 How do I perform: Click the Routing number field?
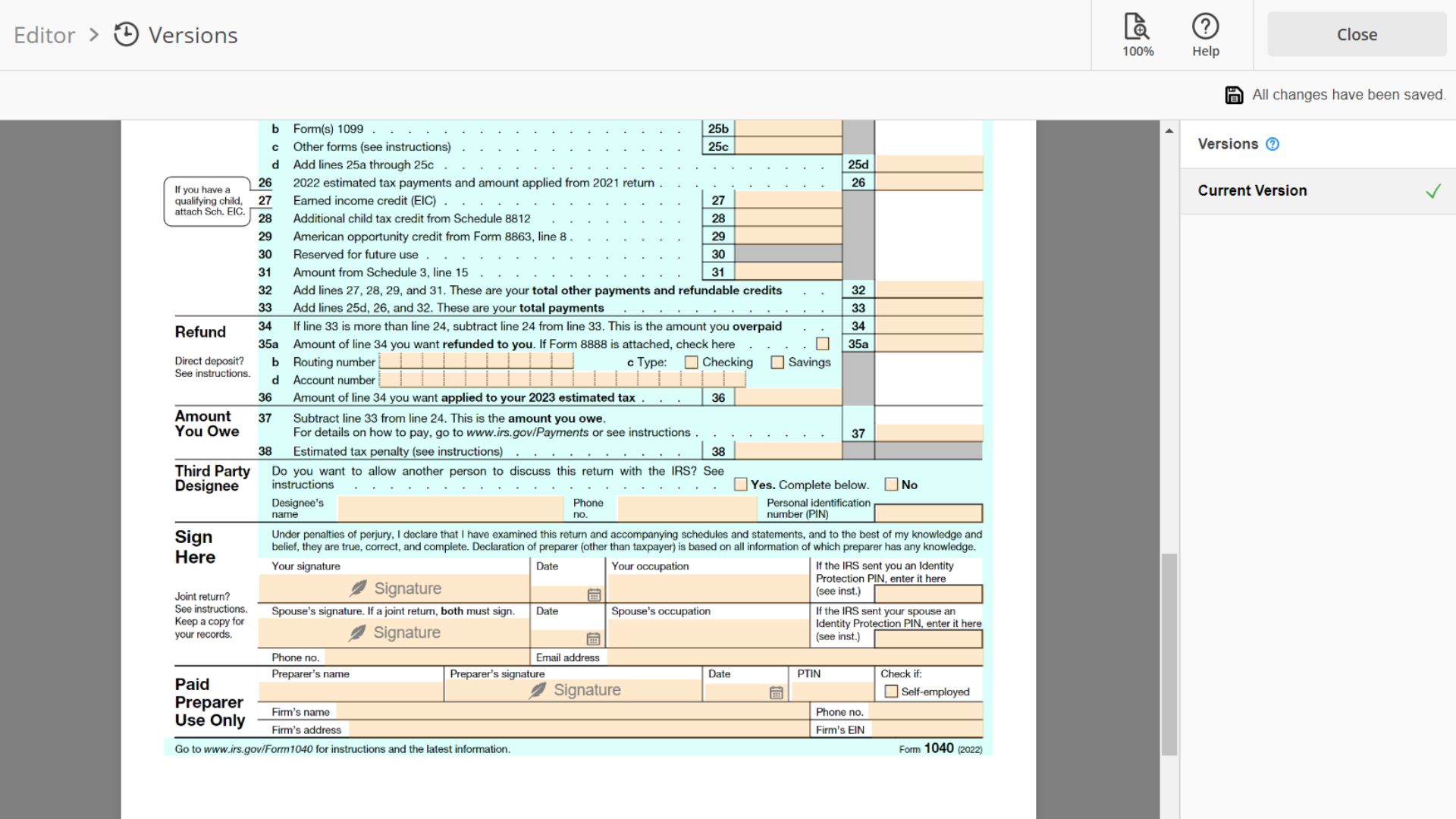click(x=476, y=362)
